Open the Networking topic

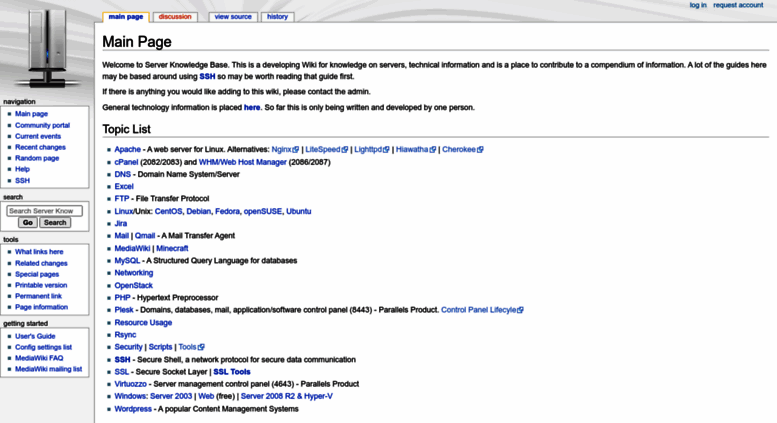point(134,273)
